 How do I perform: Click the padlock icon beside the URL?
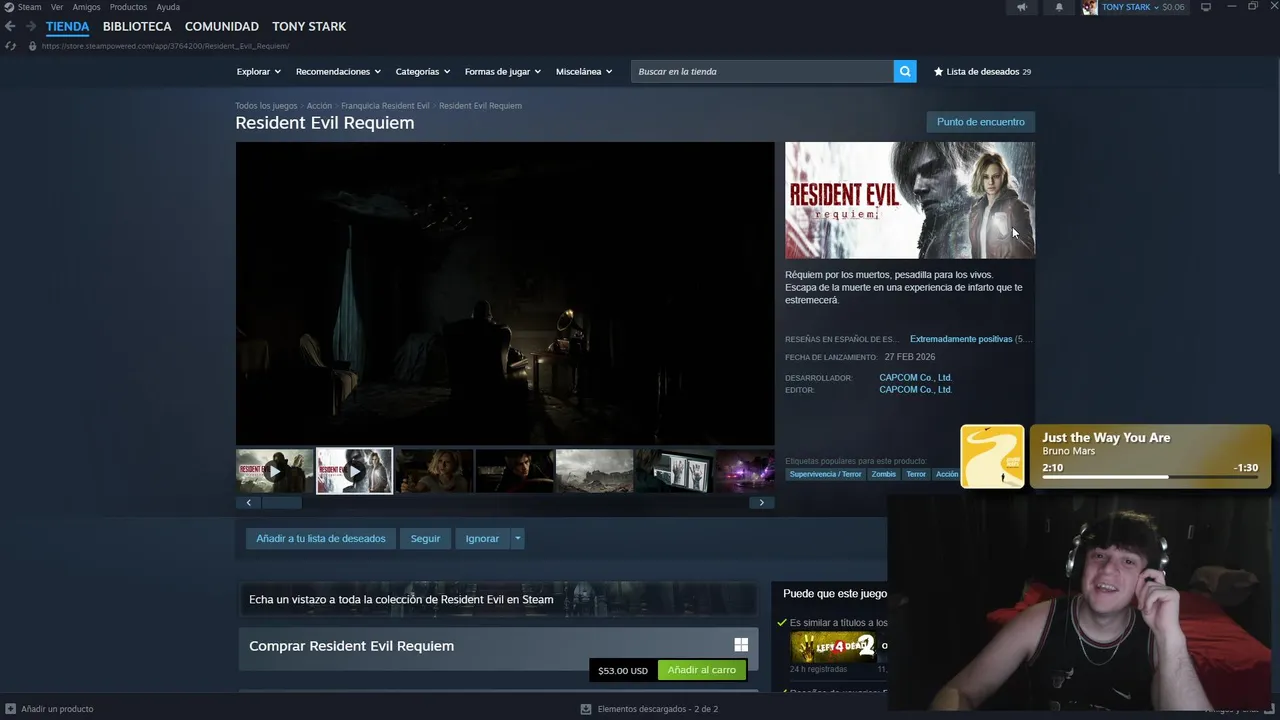[32, 46]
